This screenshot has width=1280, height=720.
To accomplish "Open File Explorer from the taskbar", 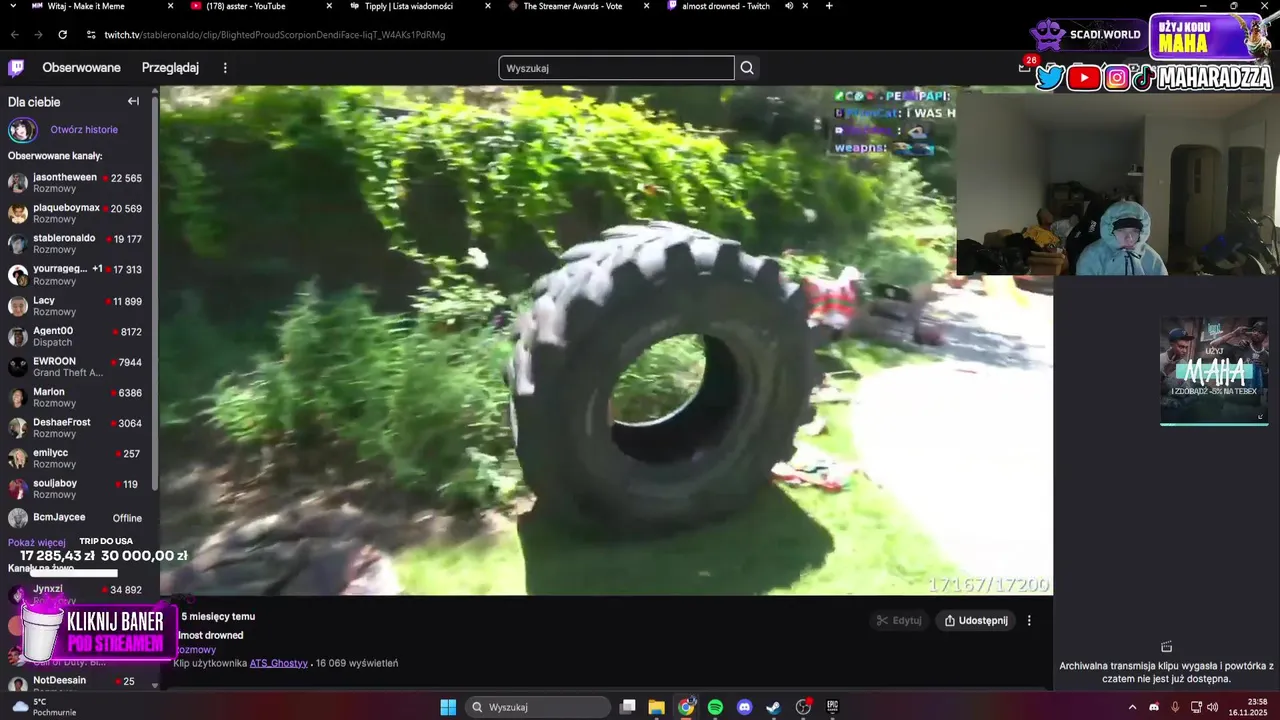I will click(656, 707).
